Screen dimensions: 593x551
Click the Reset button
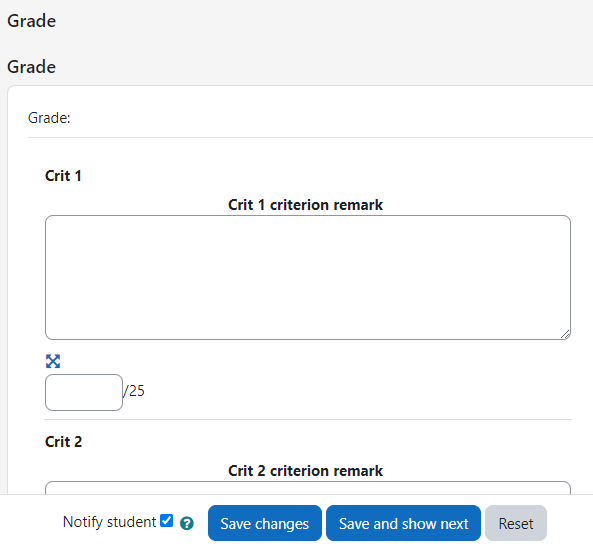516,523
